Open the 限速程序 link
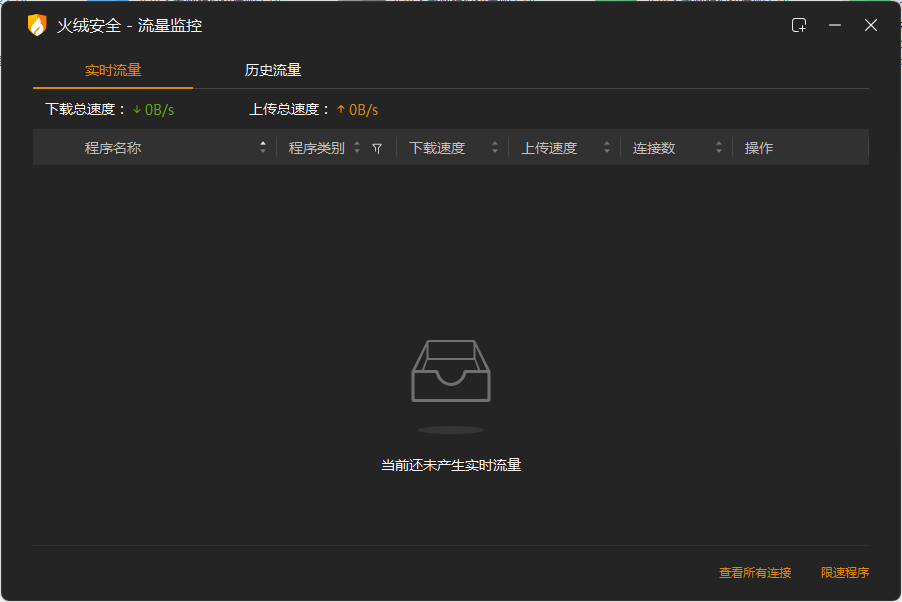Viewport: 902px width, 602px height. [x=845, y=573]
